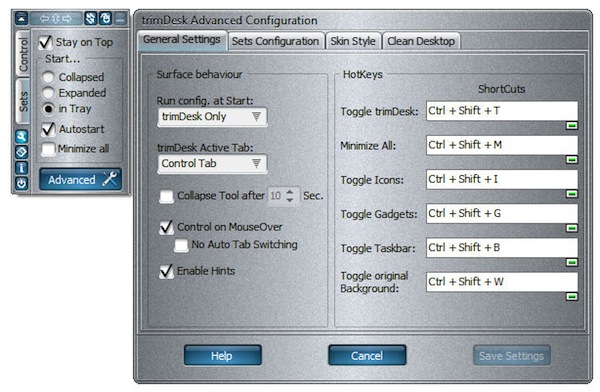Click the Save Settings button
This screenshot has height=392, width=600.
[512, 356]
